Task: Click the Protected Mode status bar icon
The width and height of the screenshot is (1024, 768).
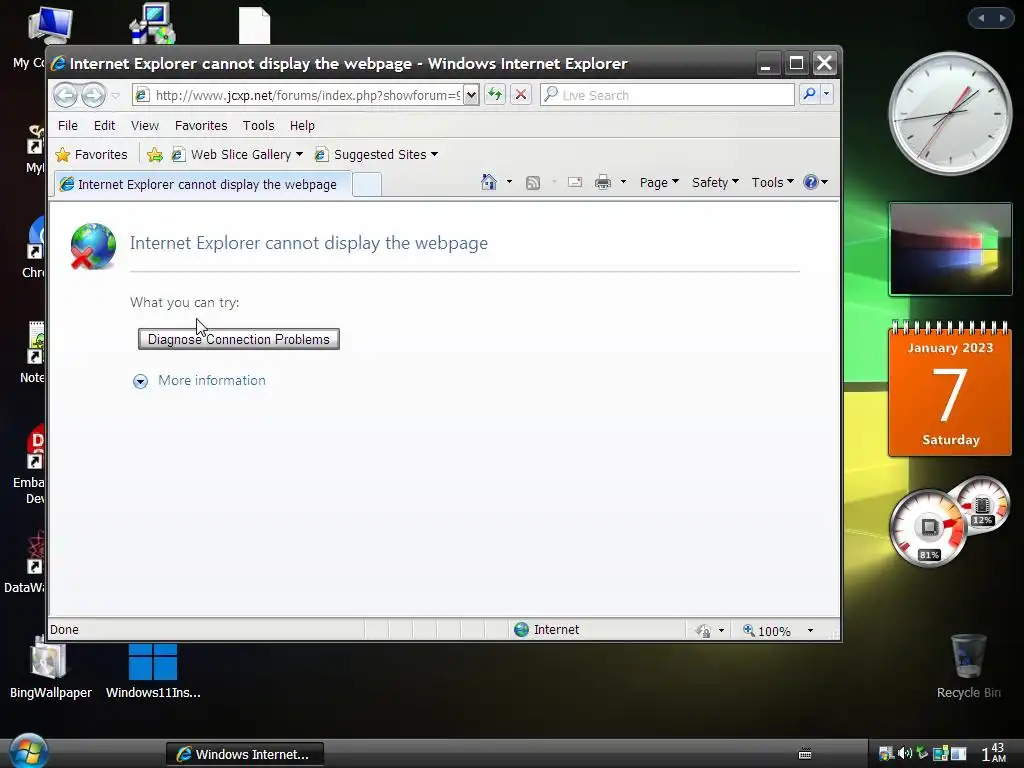Action: tap(703, 630)
